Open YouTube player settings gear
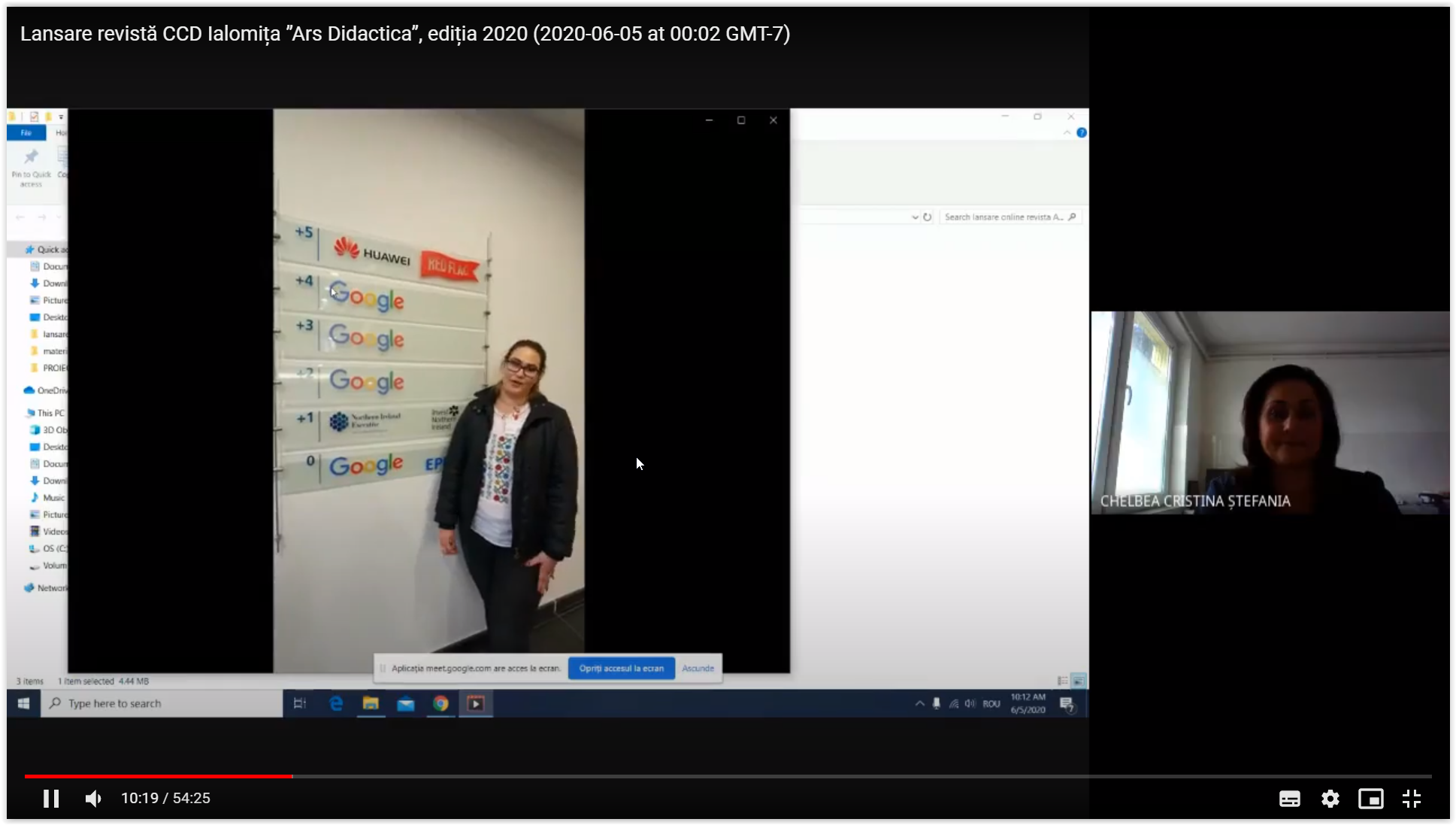The width and height of the screenshot is (1456, 825). pyautogui.click(x=1330, y=799)
